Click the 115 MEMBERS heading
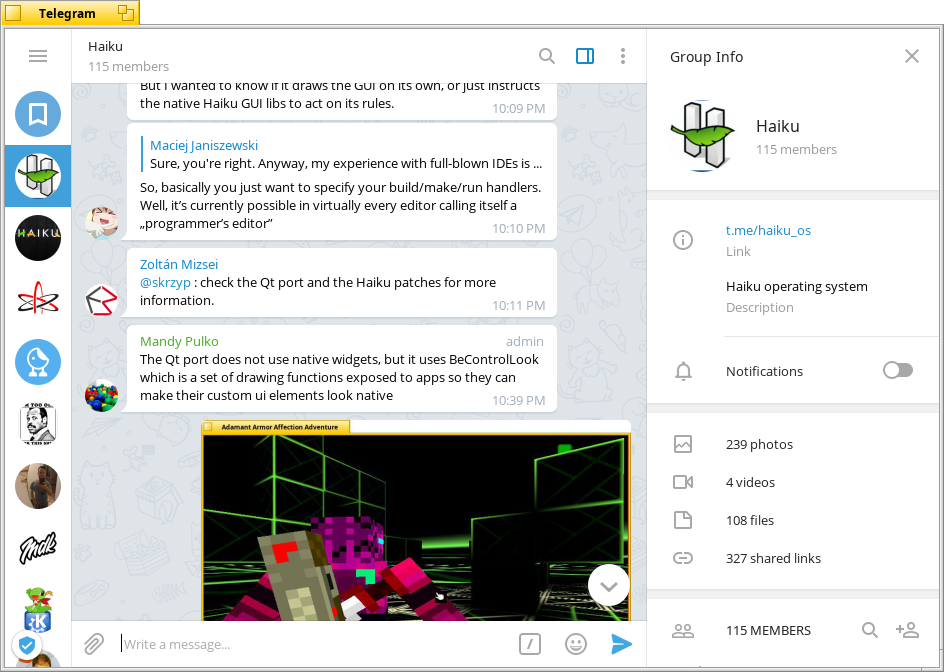The height and width of the screenshot is (672, 944). [x=768, y=630]
